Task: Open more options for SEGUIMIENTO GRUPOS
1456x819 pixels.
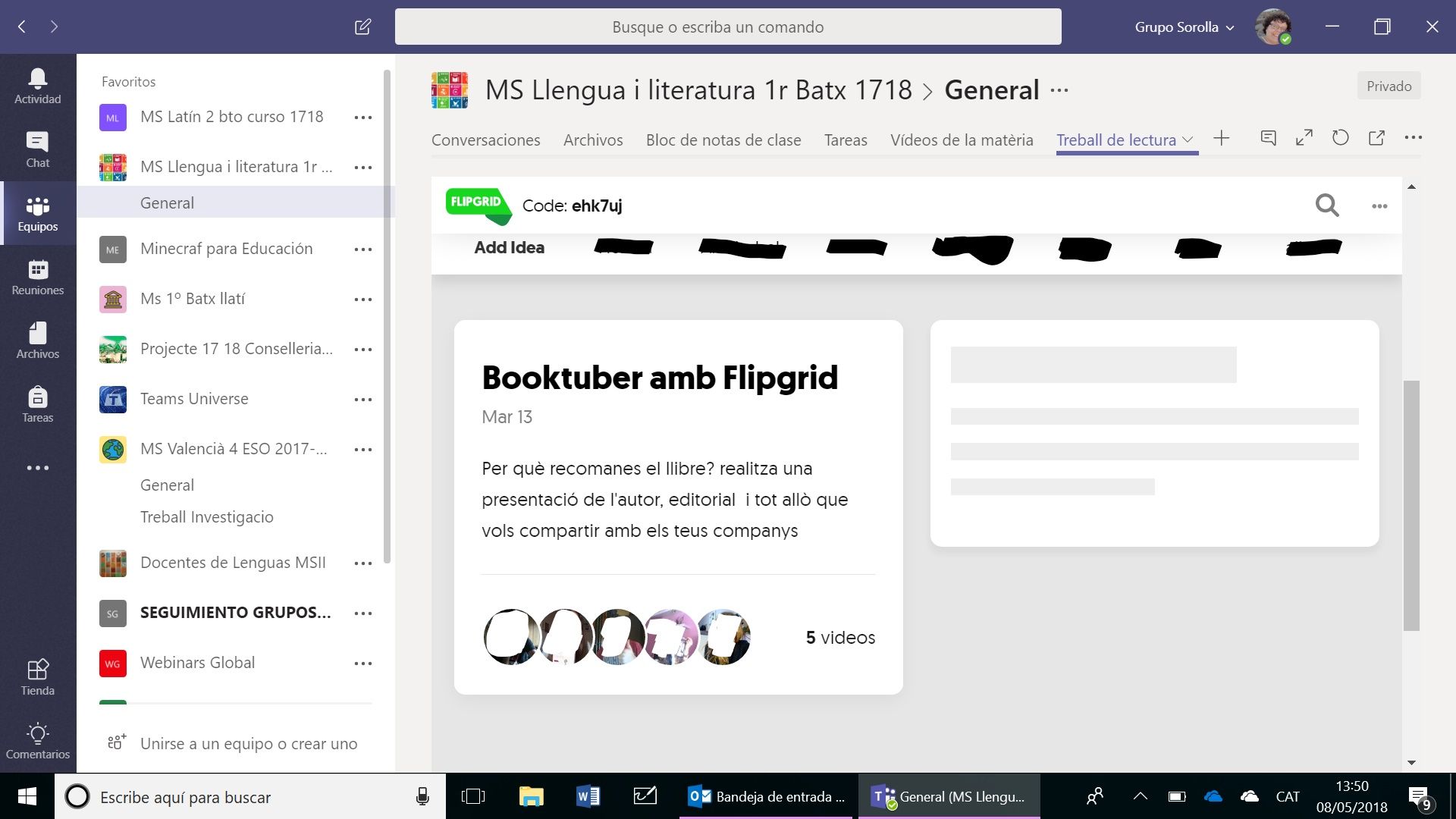Action: click(x=363, y=613)
